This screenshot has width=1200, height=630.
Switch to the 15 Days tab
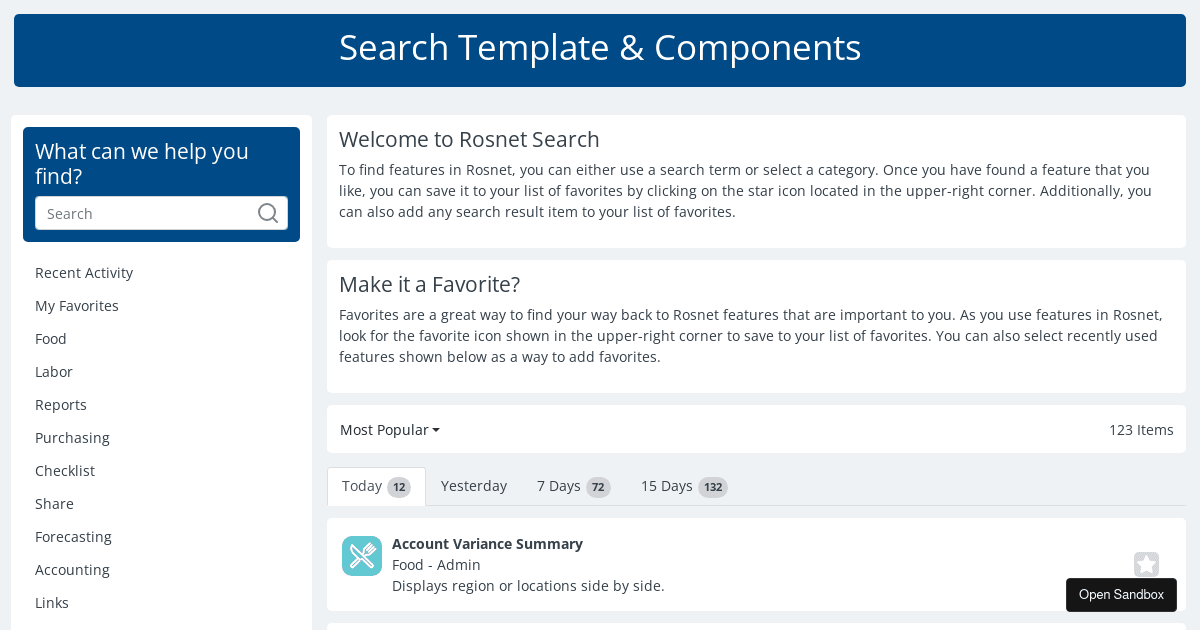pyautogui.click(x=684, y=486)
